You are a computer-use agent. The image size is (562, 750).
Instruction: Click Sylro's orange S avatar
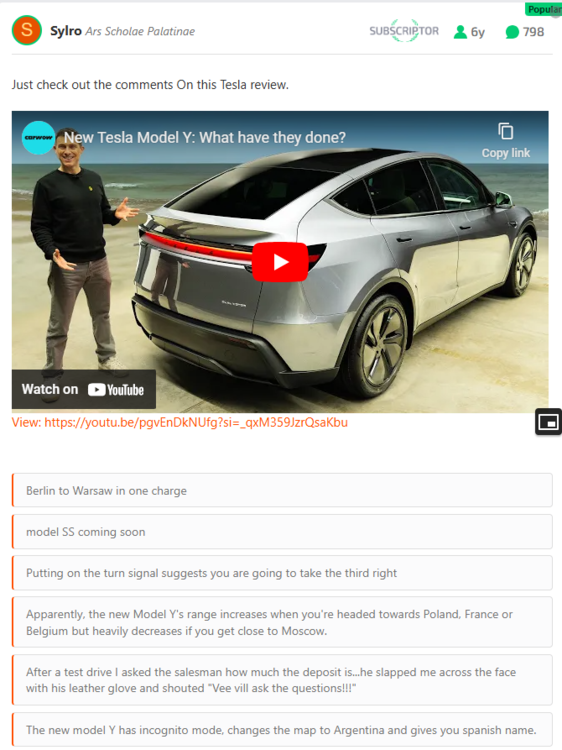pos(27,30)
